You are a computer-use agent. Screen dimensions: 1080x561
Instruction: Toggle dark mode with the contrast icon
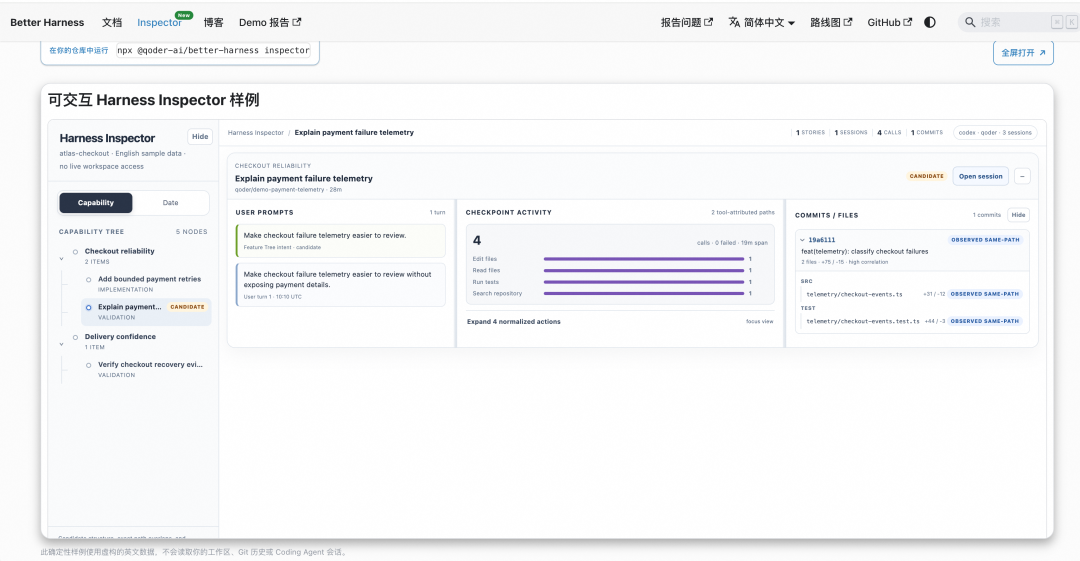click(930, 22)
